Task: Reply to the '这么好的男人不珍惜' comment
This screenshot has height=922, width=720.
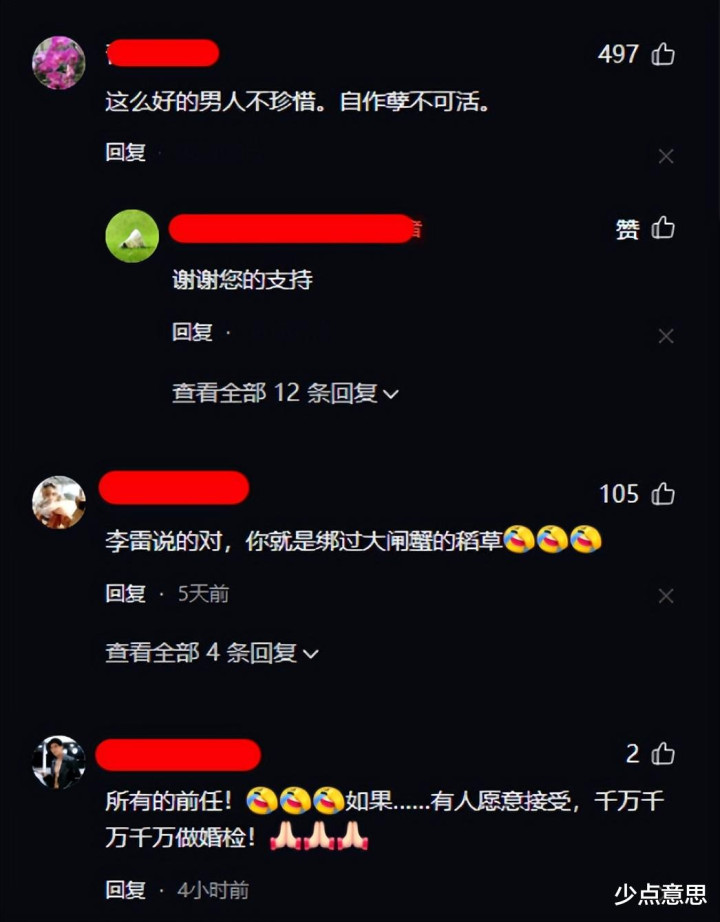Action: click(125, 152)
